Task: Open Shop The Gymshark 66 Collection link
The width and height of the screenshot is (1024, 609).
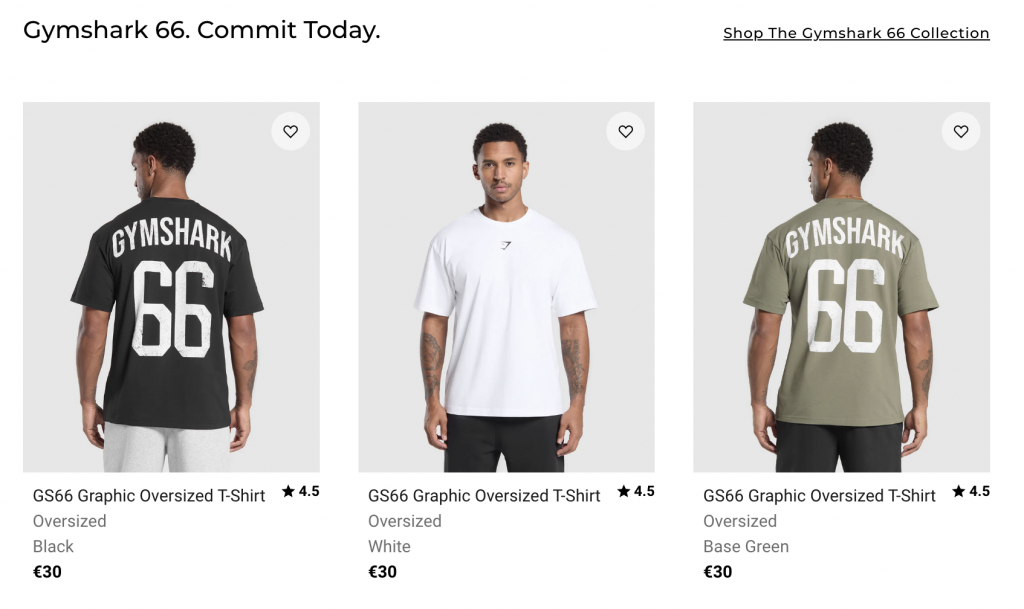Action: pyautogui.click(x=855, y=33)
